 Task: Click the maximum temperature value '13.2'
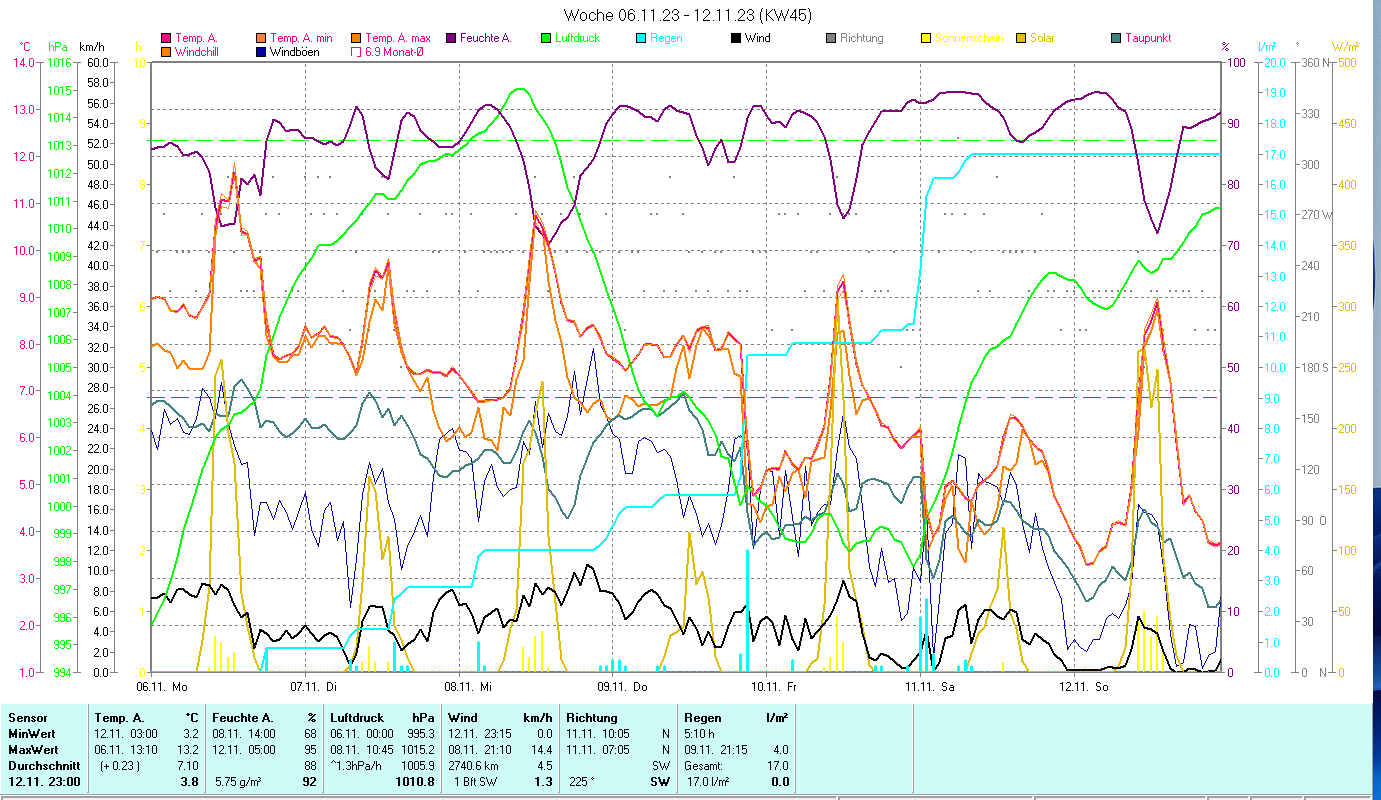189,749
